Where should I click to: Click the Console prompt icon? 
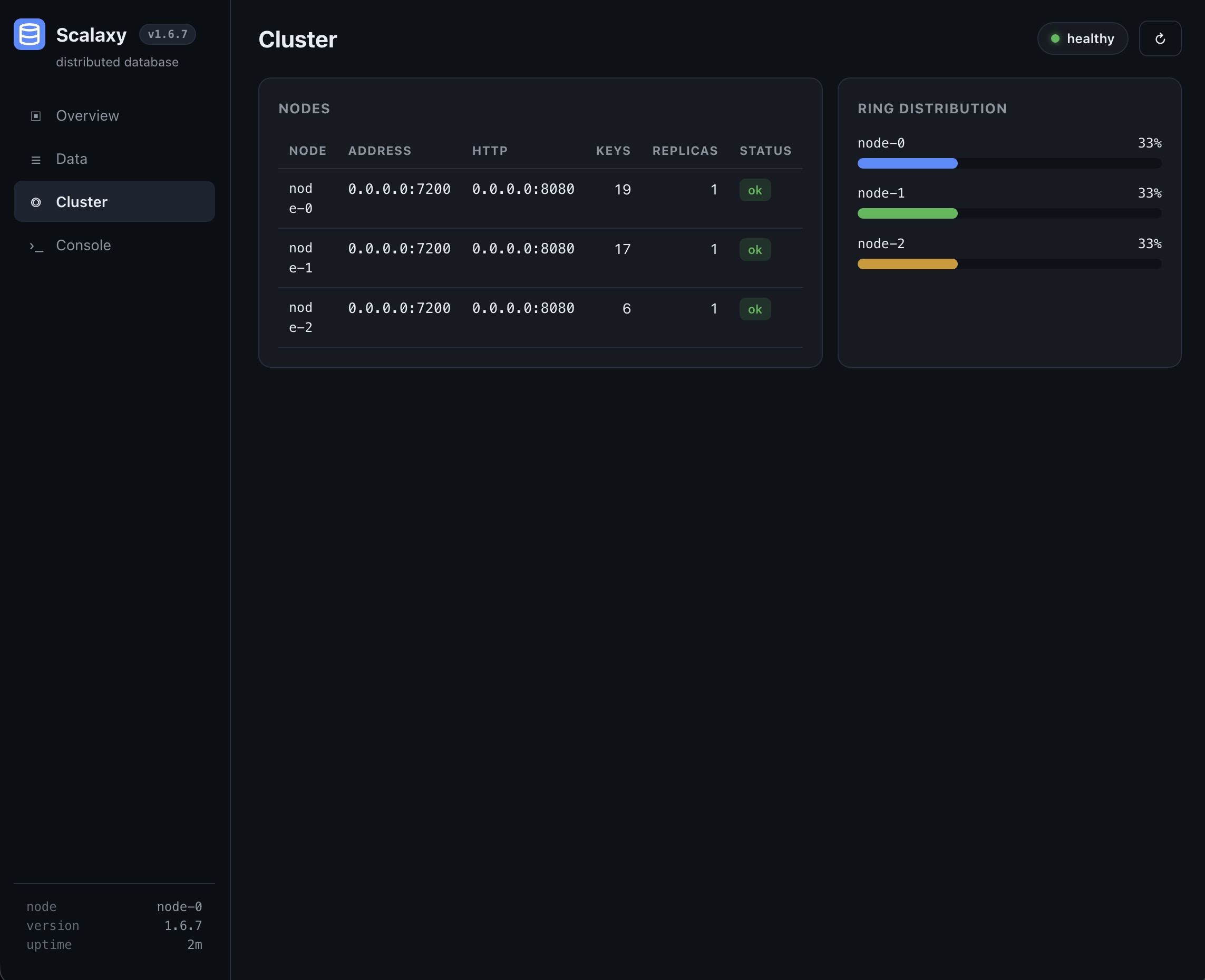[x=36, y=246]
